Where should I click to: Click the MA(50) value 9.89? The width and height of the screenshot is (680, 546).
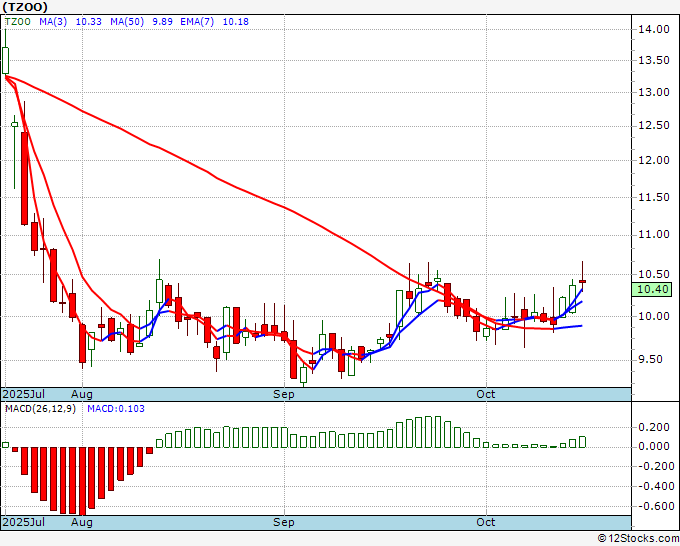[x=163, y=22]
